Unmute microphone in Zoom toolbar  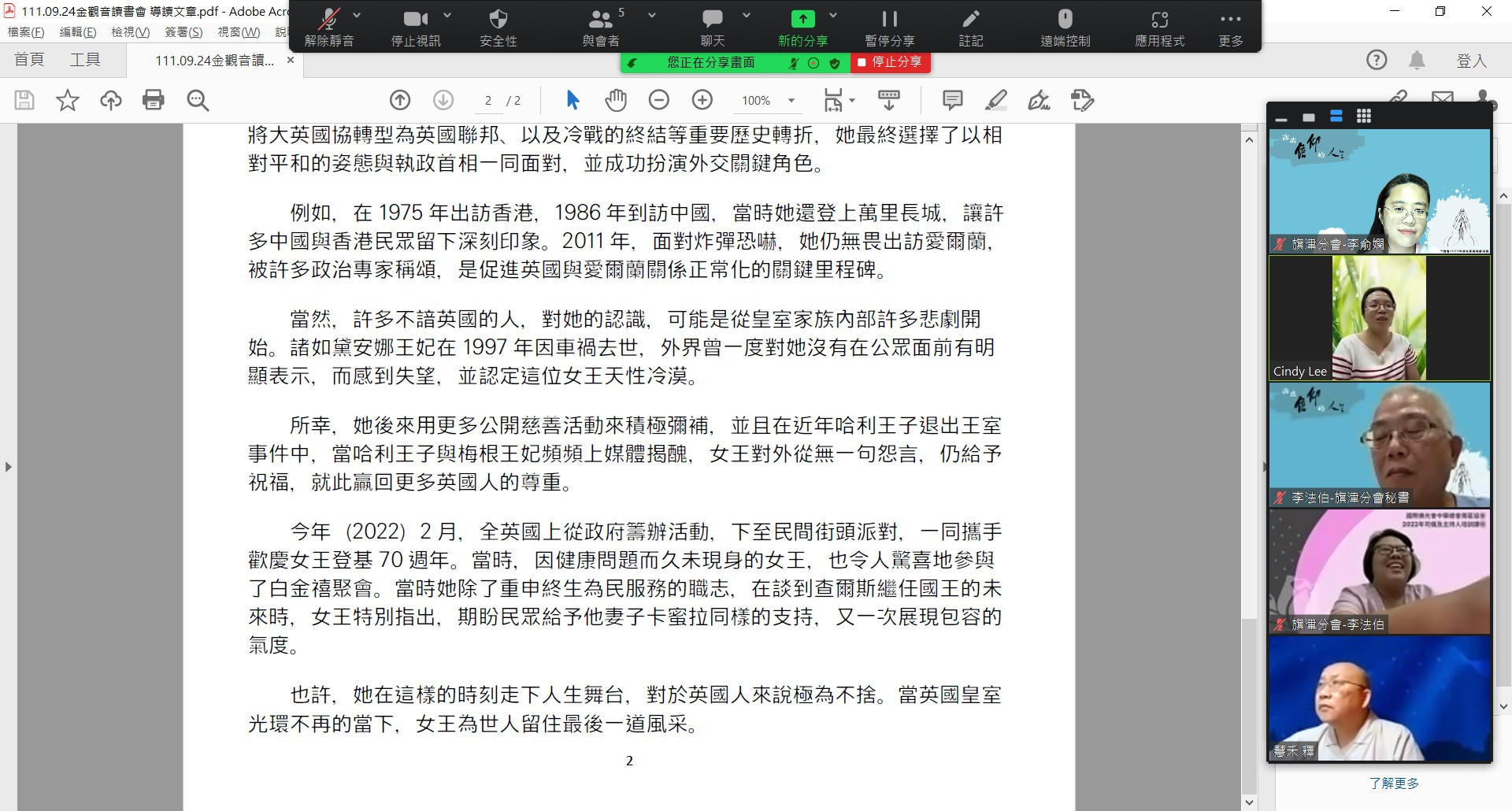(x=329, y=28)
